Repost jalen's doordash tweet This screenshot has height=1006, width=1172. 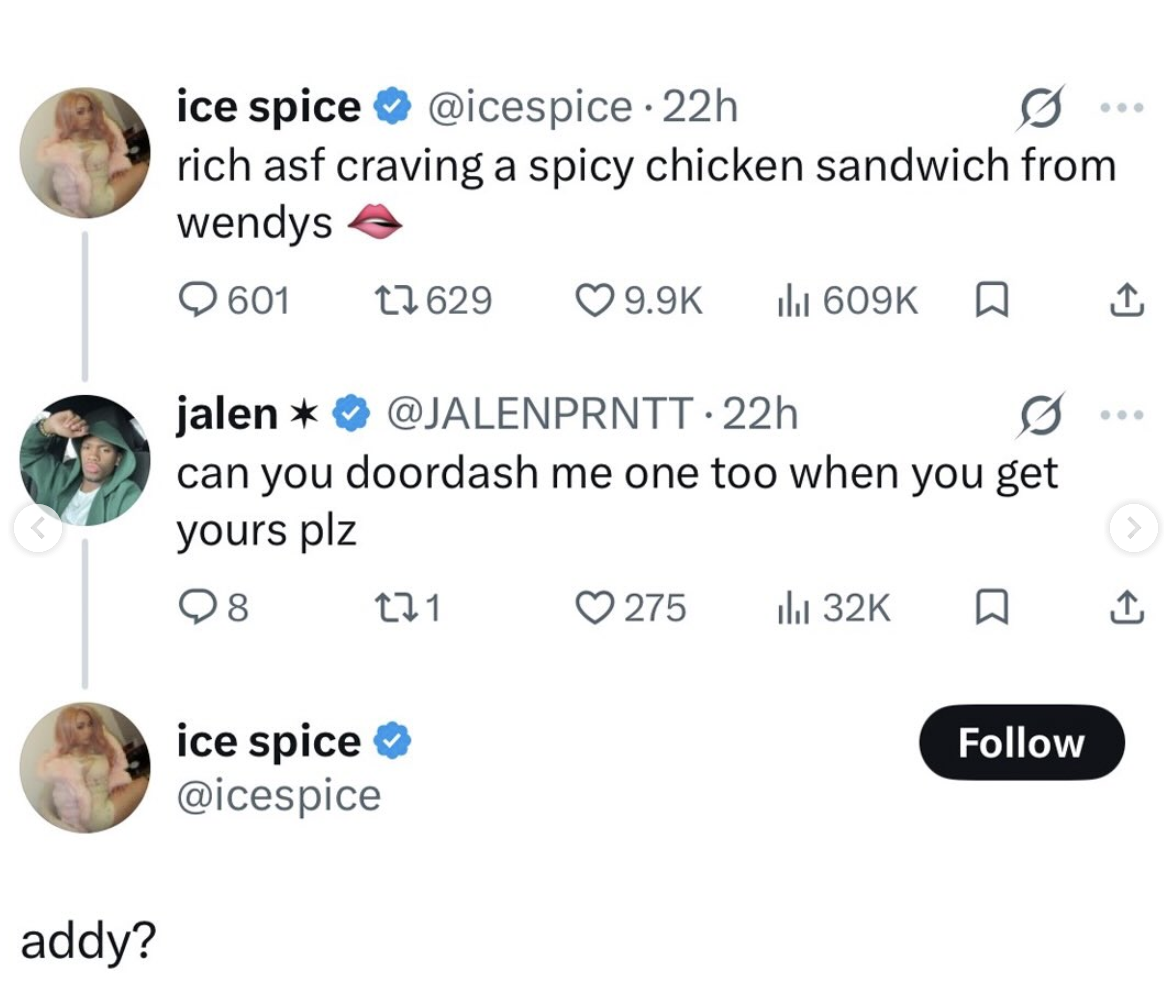388,607
